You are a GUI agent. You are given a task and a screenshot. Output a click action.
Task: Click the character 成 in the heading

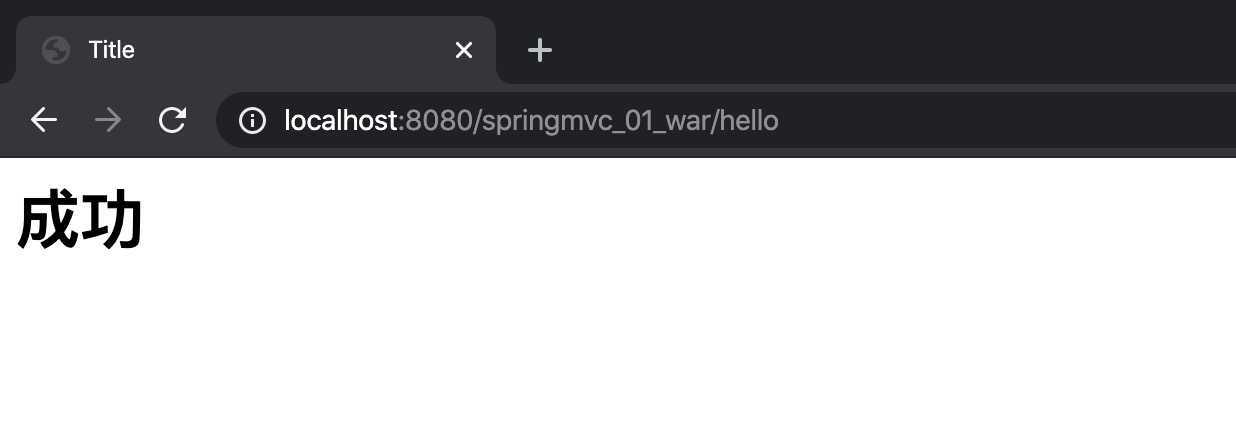tap(48, 221)
